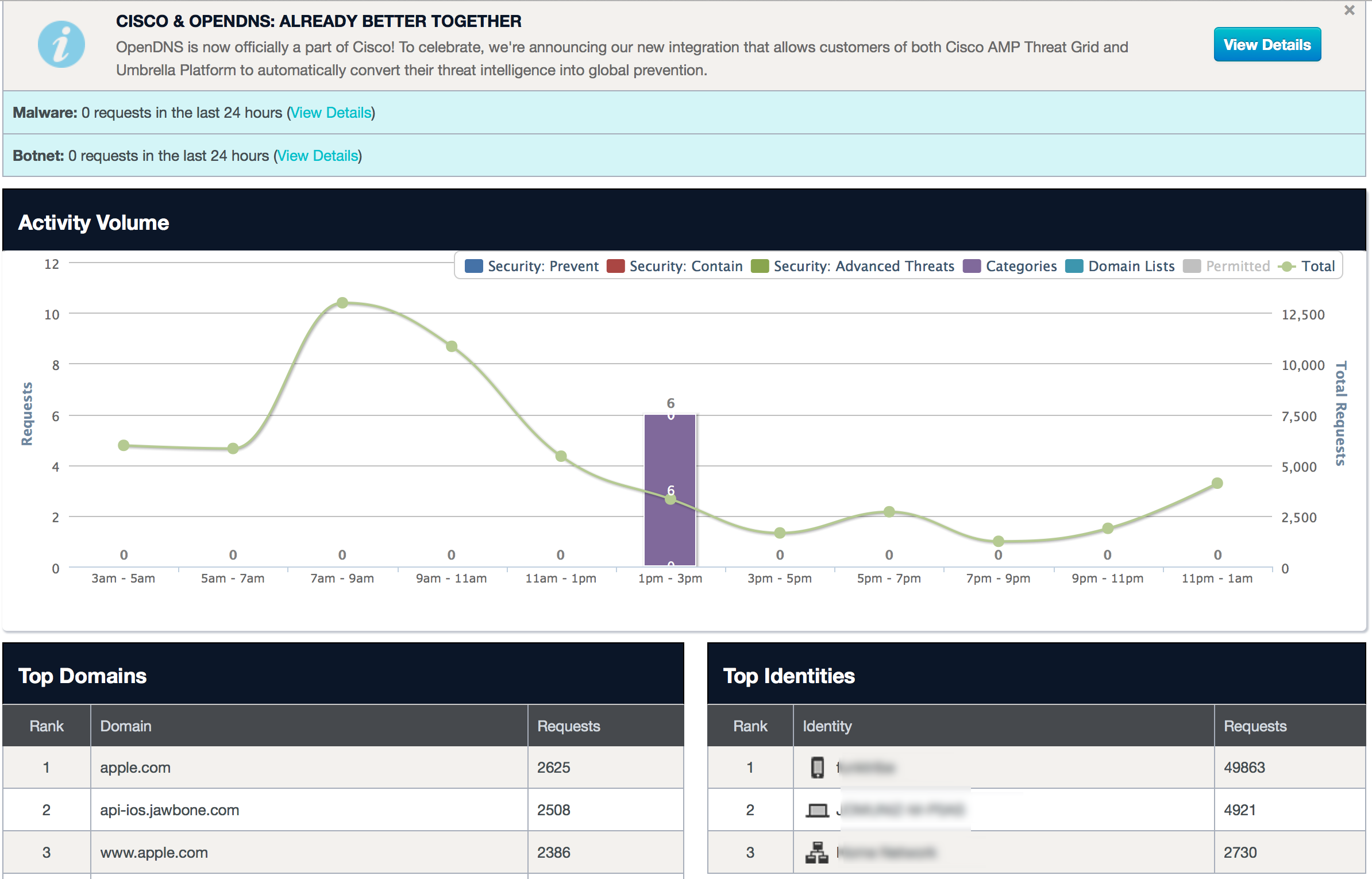The height and width of the screenshot is (879, 1372).
Task: Click the blue info icon in banner
Action: point(61,45)
